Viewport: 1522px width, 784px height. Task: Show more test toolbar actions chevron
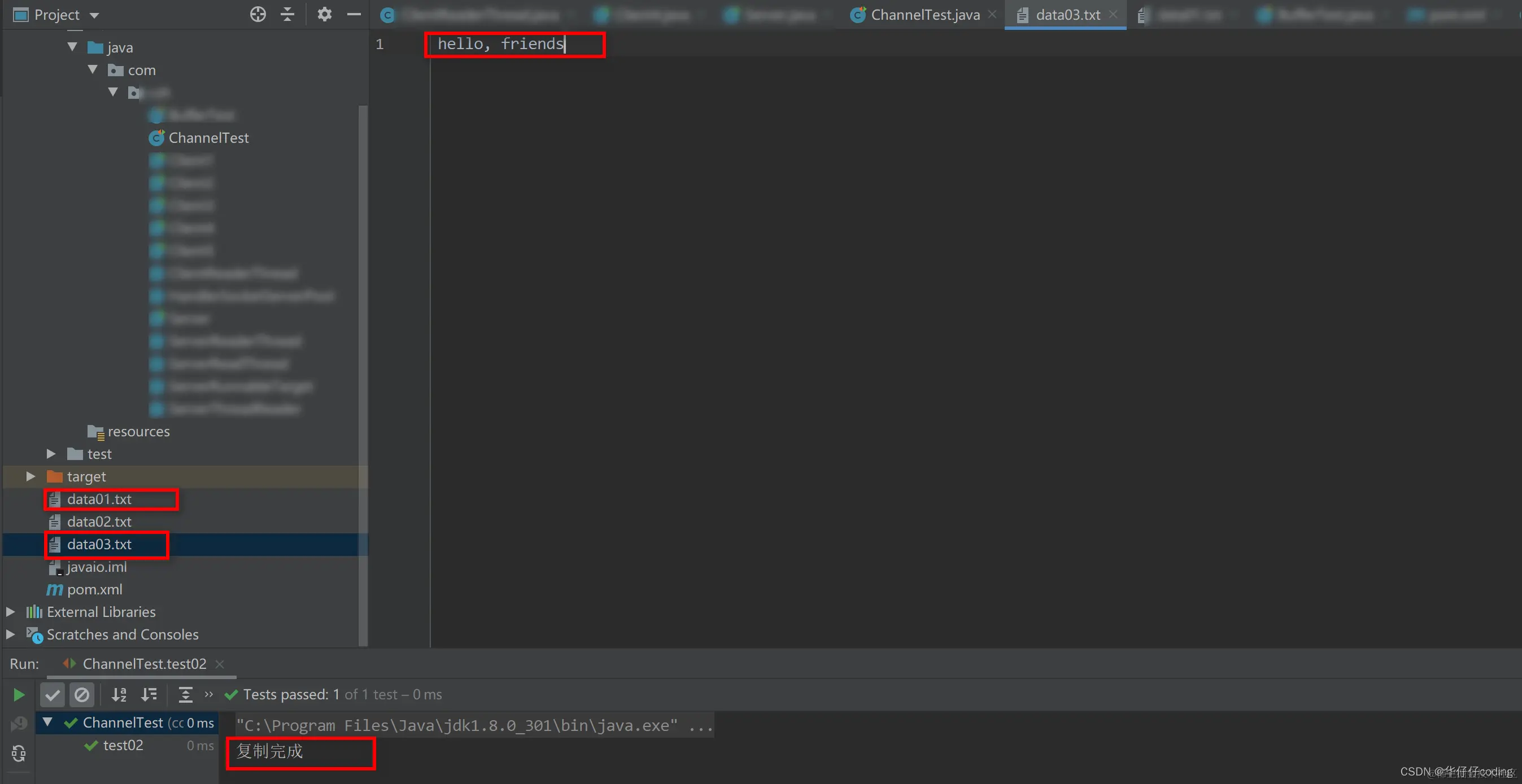208,694
